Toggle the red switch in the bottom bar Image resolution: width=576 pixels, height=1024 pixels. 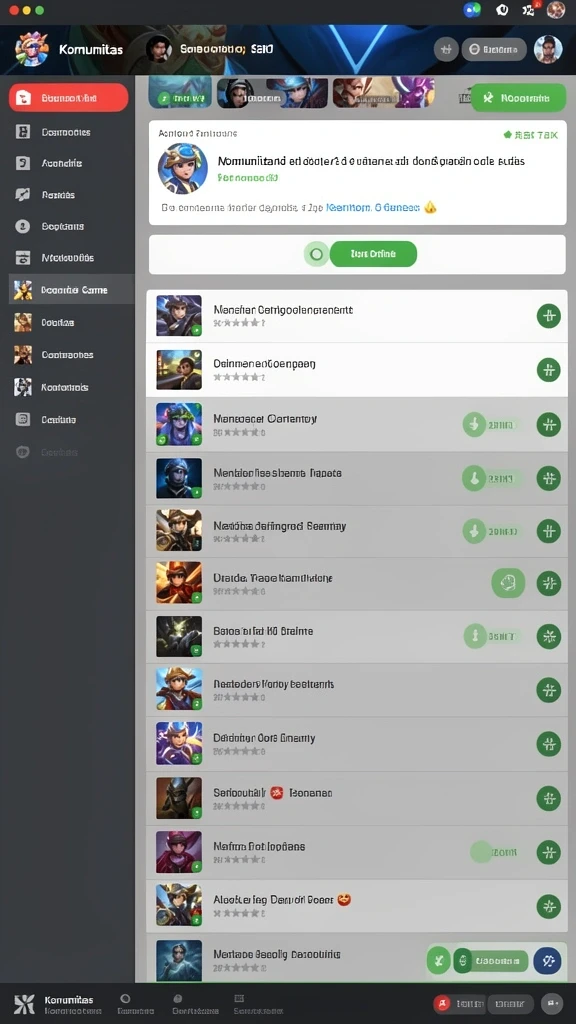460,1004
